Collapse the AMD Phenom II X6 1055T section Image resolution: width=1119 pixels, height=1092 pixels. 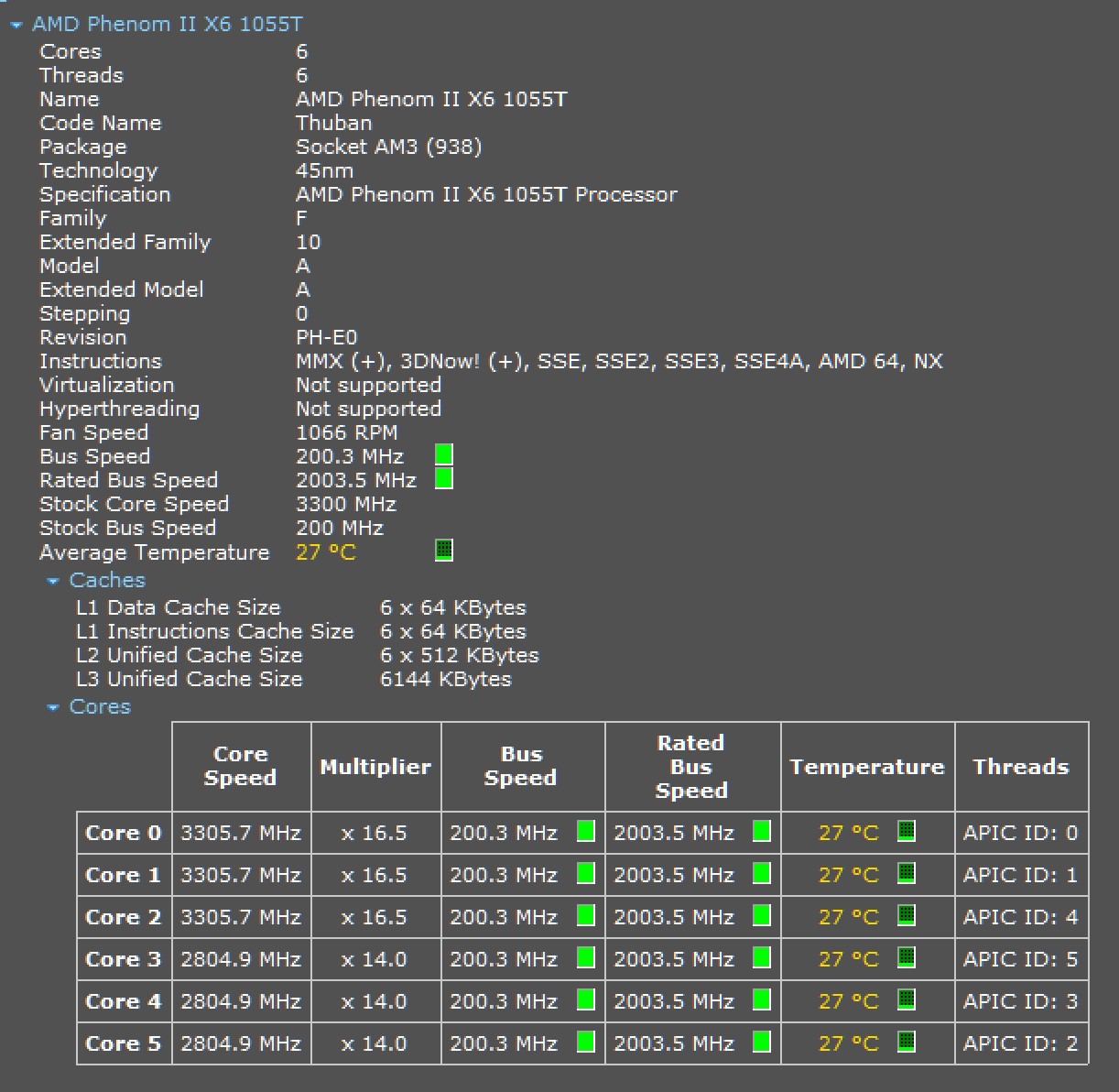pos(16,26)
